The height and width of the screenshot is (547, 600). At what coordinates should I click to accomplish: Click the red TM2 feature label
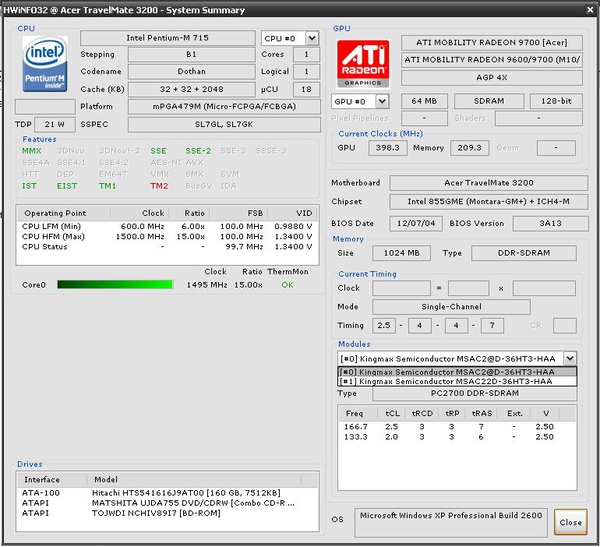pyautogui.click(x=159, y=186)
